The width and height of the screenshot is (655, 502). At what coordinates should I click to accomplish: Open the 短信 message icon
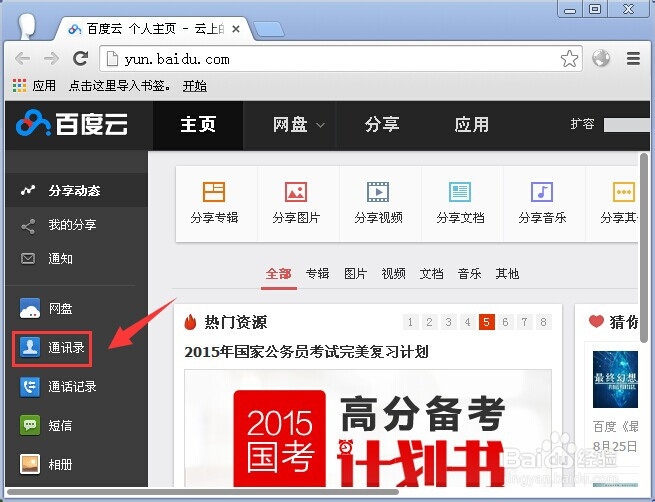[x=30, y=425]
